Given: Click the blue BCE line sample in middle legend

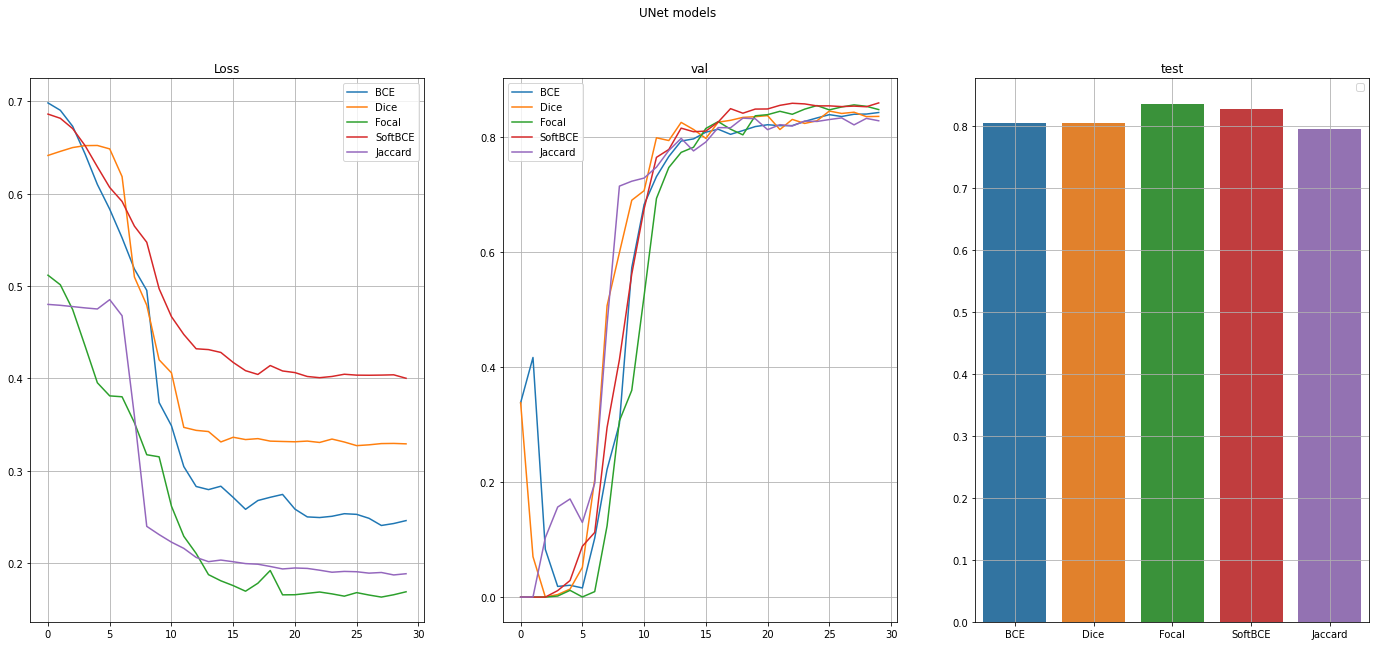Looking at the screenshot, I should [521, 91].
